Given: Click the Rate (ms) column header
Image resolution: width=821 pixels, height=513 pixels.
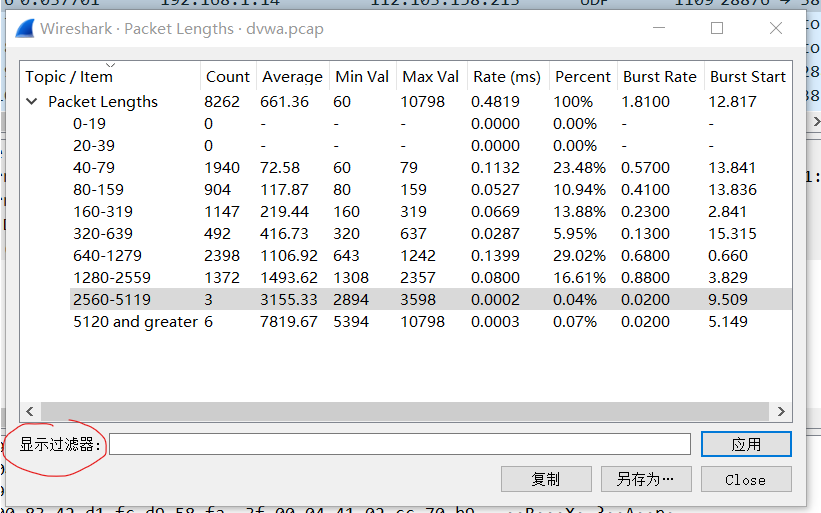Looking at the screenshot, I should click(507, 76).
